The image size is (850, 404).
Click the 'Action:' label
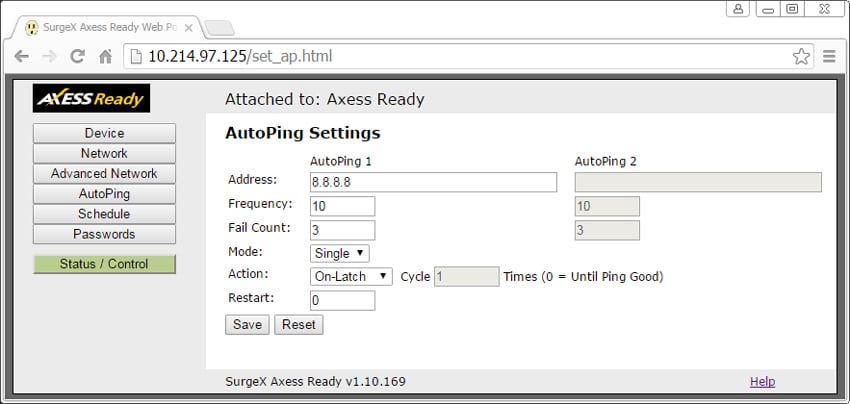[x=248, y=273]
